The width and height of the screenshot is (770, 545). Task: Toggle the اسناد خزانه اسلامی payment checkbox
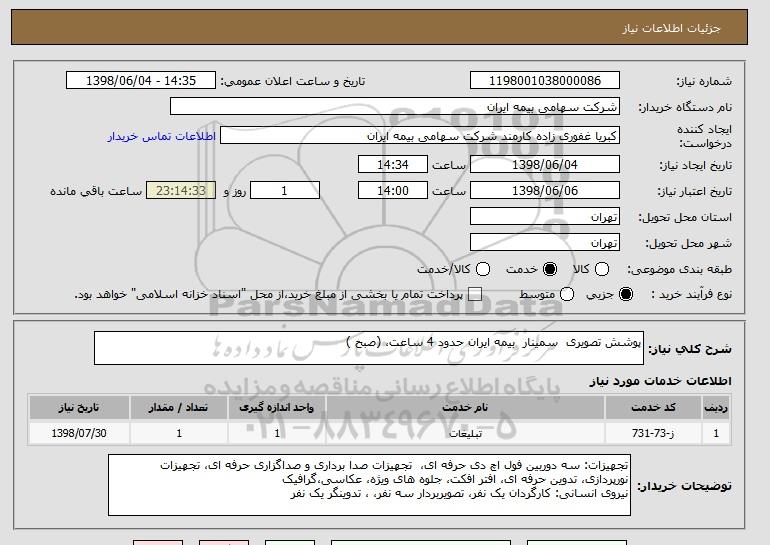[x=475, y=294]
